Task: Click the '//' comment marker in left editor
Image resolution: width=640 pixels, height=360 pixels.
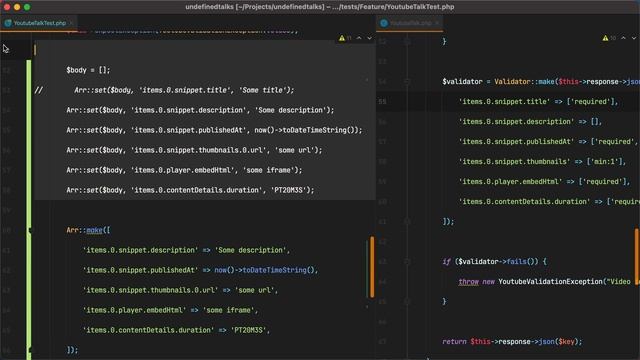Action: pos(38,90)
